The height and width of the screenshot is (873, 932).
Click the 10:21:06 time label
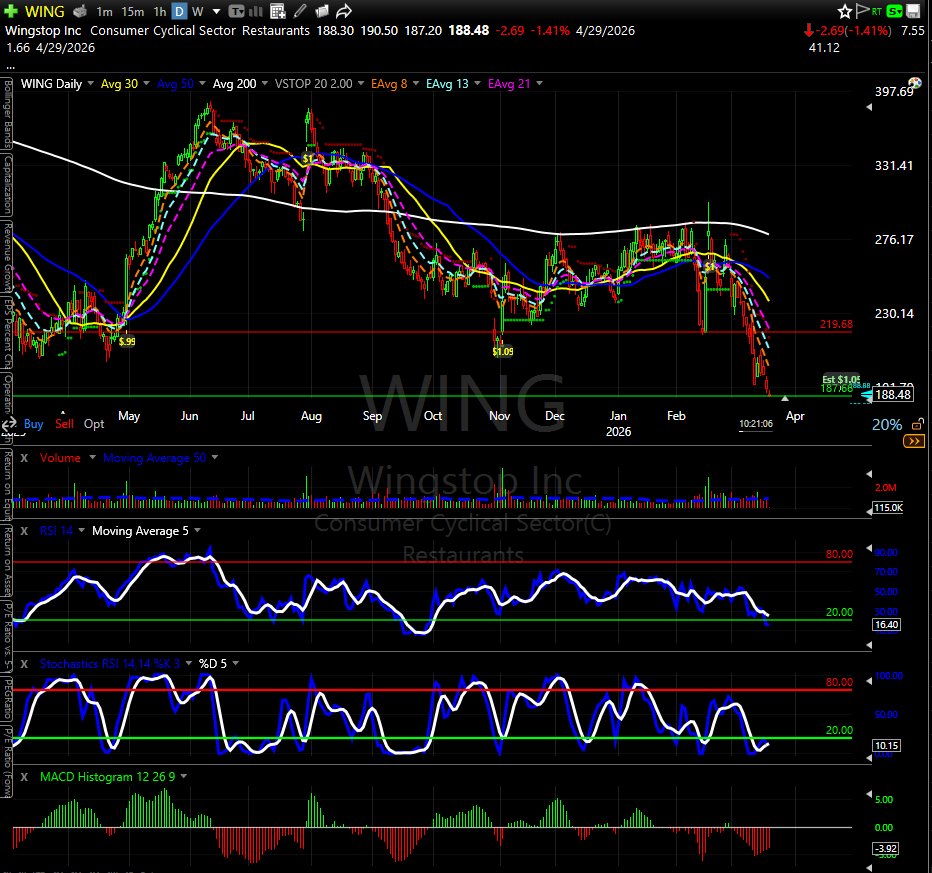point(755,424)
